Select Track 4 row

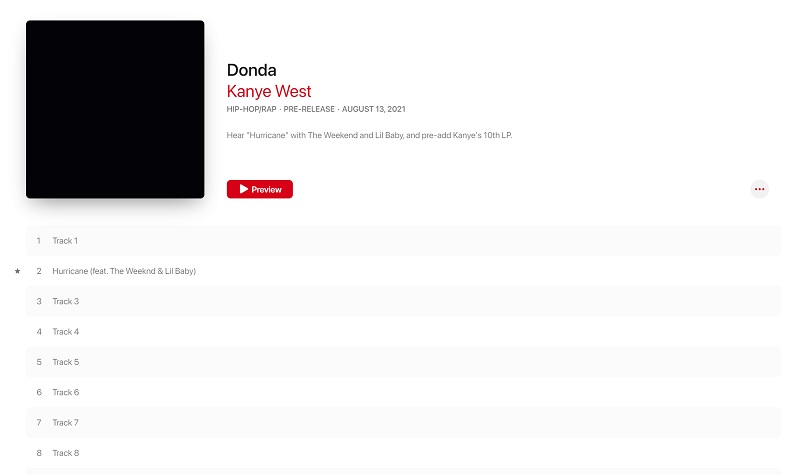pyautogui.click(x=403, y=332)
